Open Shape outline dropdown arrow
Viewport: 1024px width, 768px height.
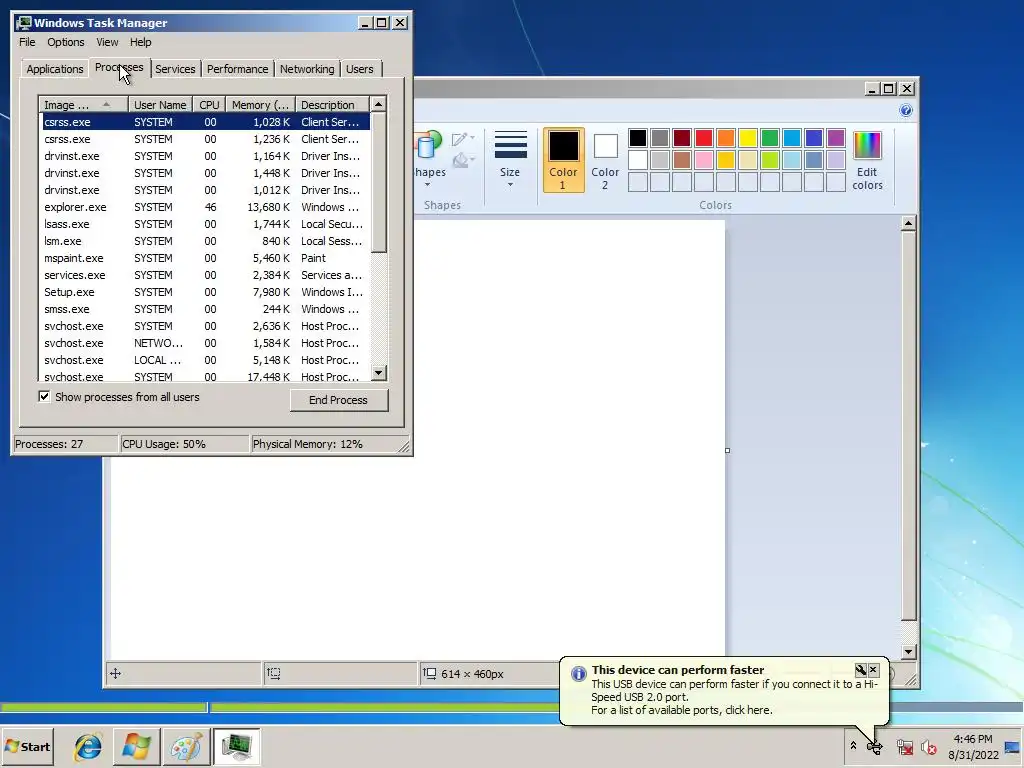point(472,138)
